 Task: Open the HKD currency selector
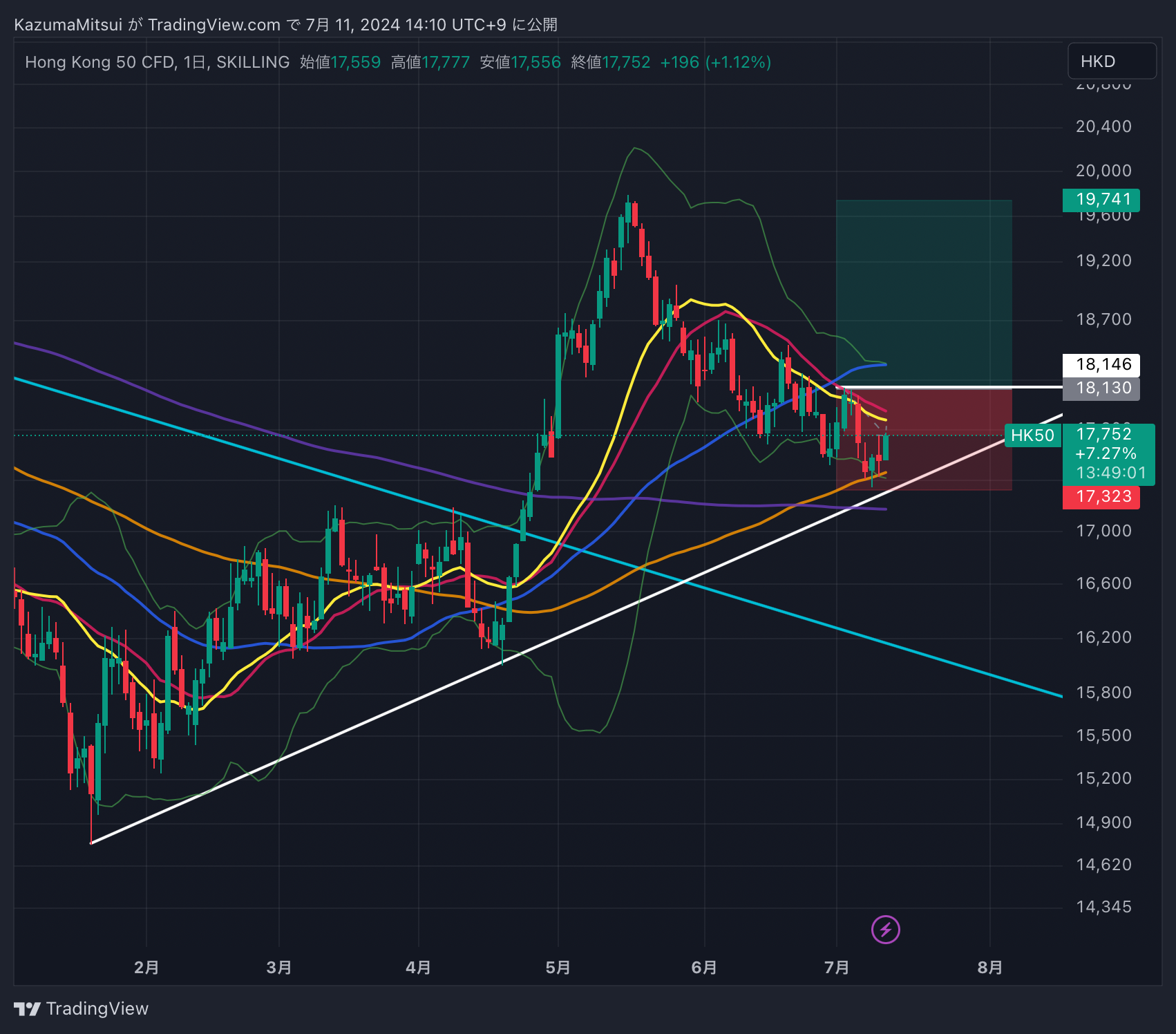(1112, 62)
